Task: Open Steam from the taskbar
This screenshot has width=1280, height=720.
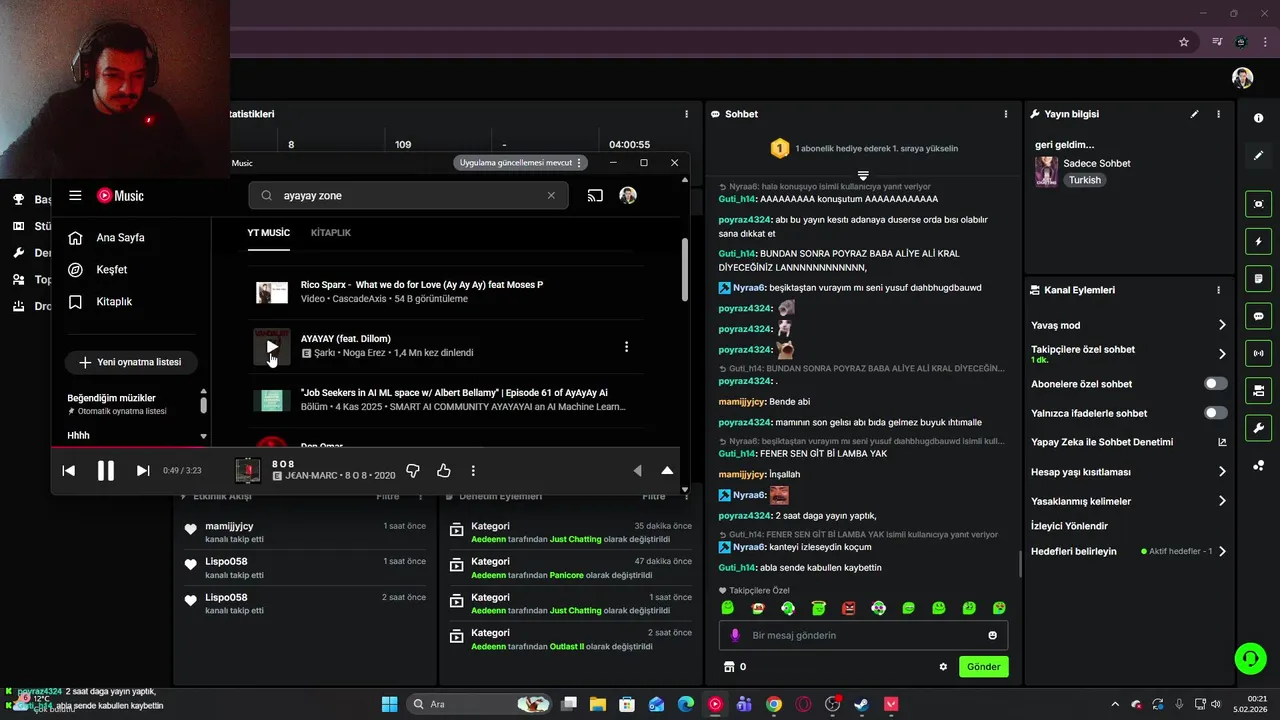Action: pos(861,704)
